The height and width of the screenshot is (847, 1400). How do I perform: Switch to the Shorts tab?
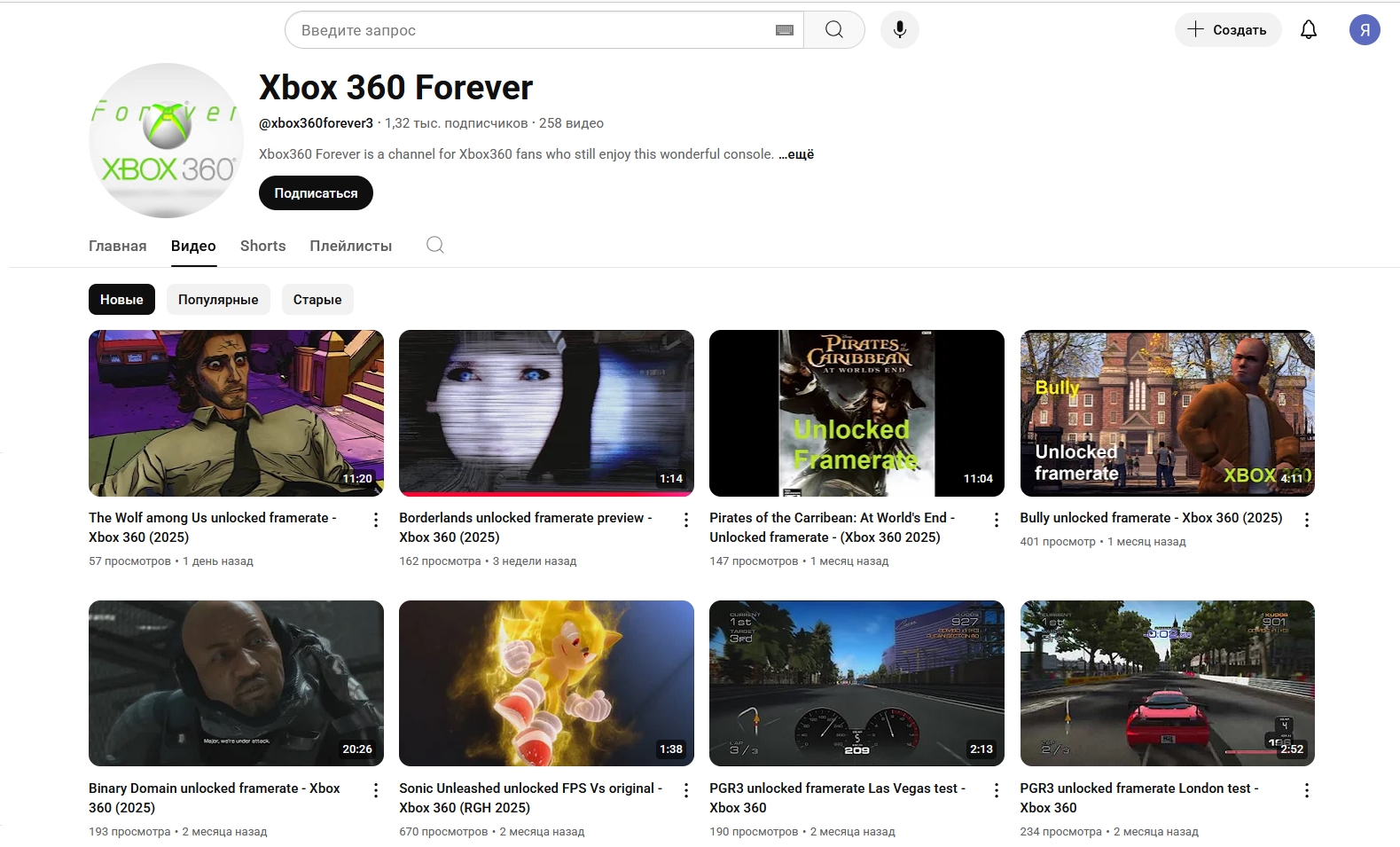coord(263,246)
